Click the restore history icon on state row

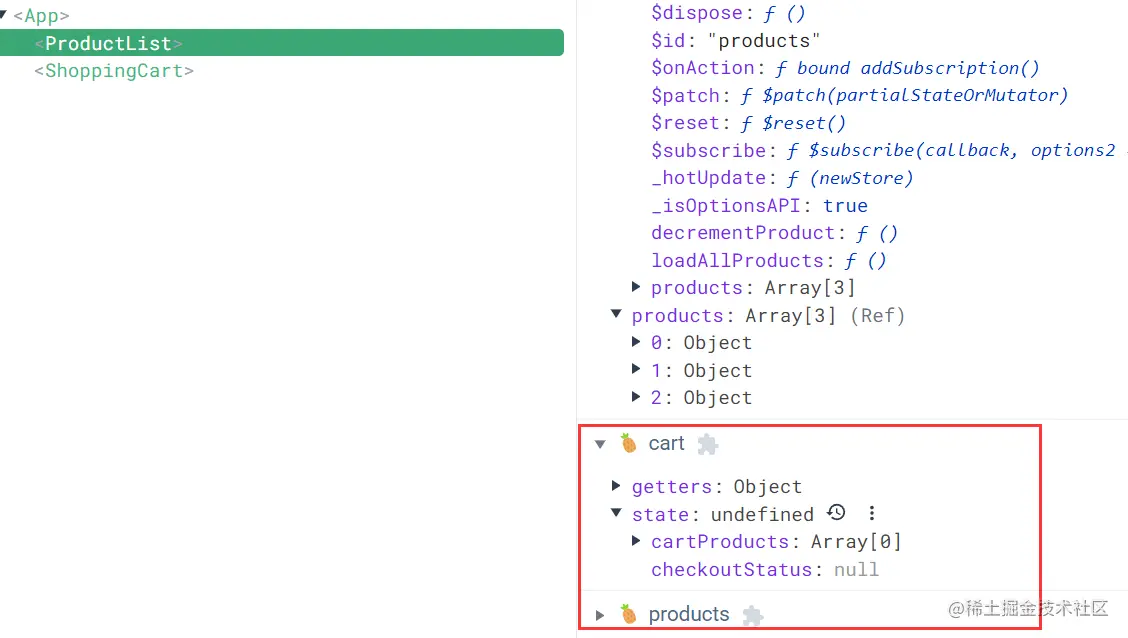pos(837,513)
